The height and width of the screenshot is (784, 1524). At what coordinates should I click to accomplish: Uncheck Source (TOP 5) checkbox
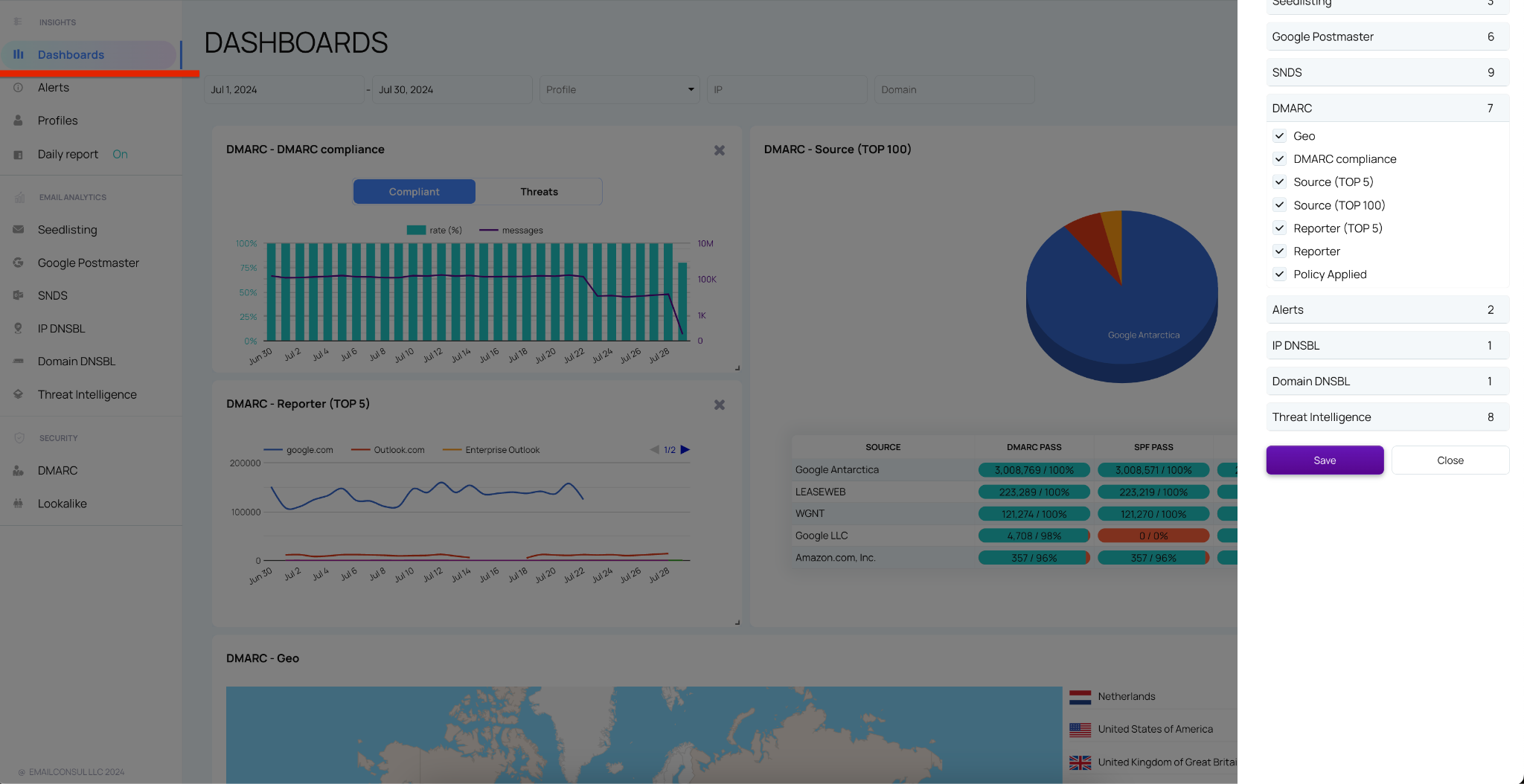pos(1279,181)
